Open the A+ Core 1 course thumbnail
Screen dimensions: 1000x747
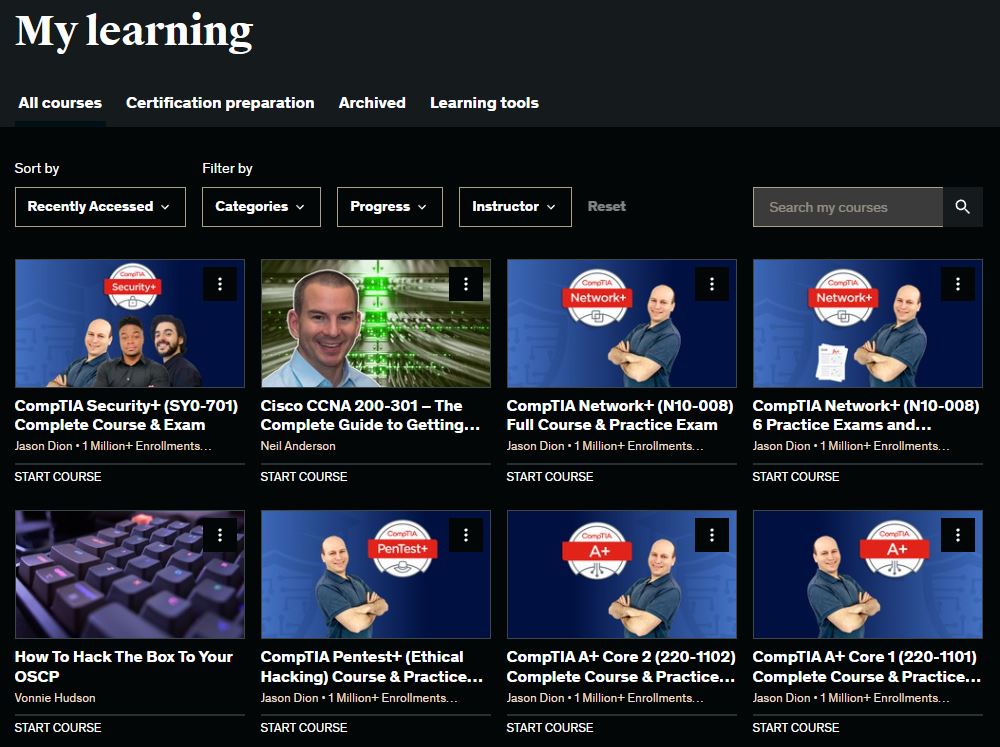868,574
